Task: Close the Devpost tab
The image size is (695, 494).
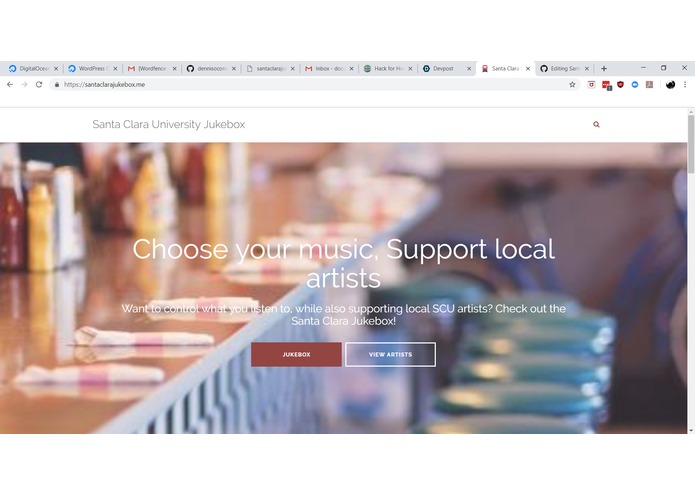Action: point(469,69)
